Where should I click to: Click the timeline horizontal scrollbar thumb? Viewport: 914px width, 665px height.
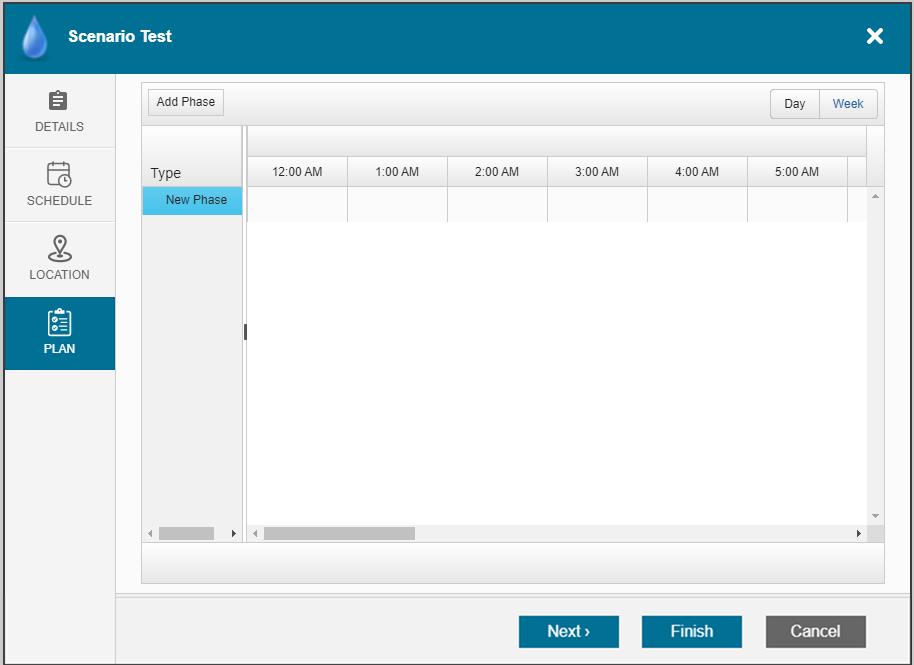[339, 534]
